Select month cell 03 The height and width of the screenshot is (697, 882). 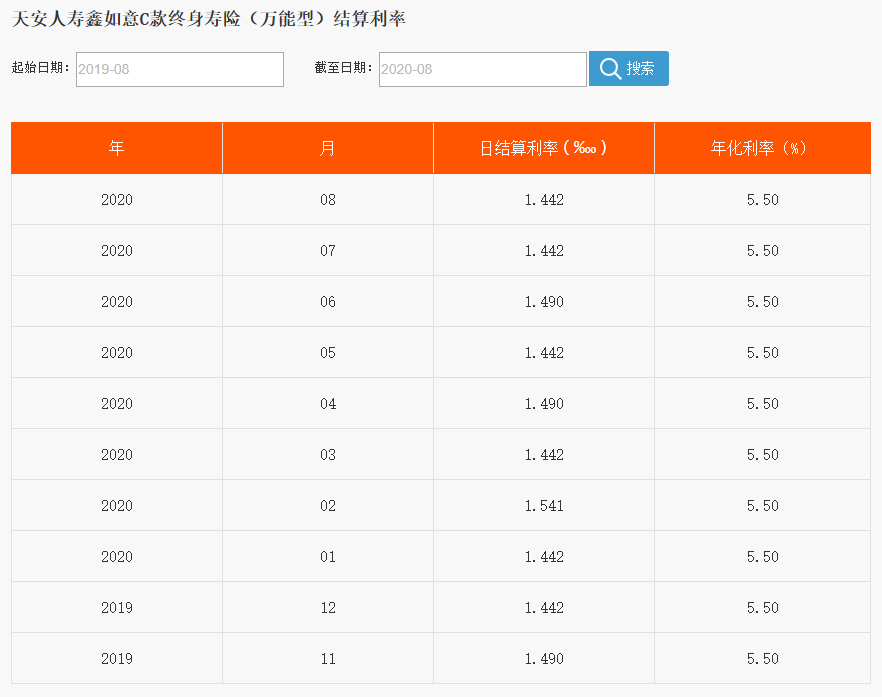(328, 455)
